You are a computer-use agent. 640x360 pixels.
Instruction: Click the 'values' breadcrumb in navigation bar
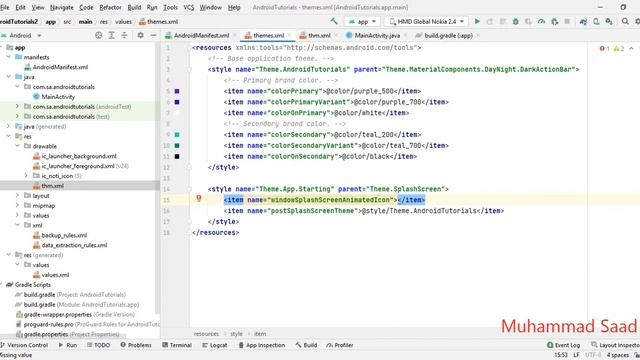(123, 22)
